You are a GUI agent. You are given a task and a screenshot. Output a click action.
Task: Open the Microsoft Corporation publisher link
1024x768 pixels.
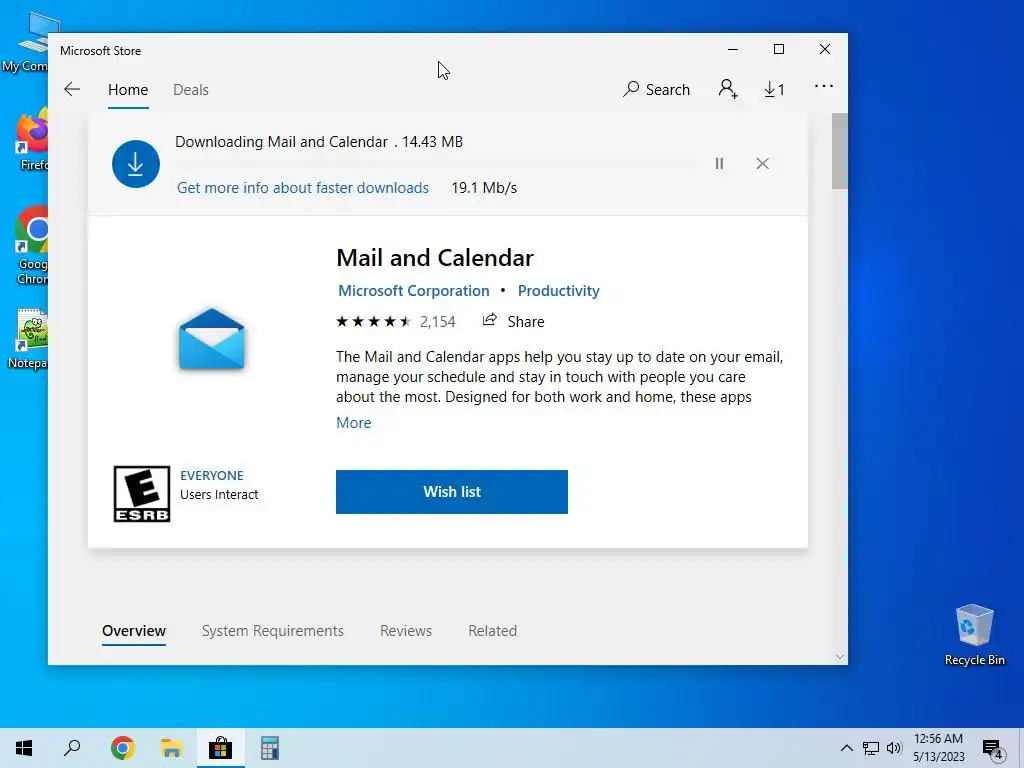[413, 291]
